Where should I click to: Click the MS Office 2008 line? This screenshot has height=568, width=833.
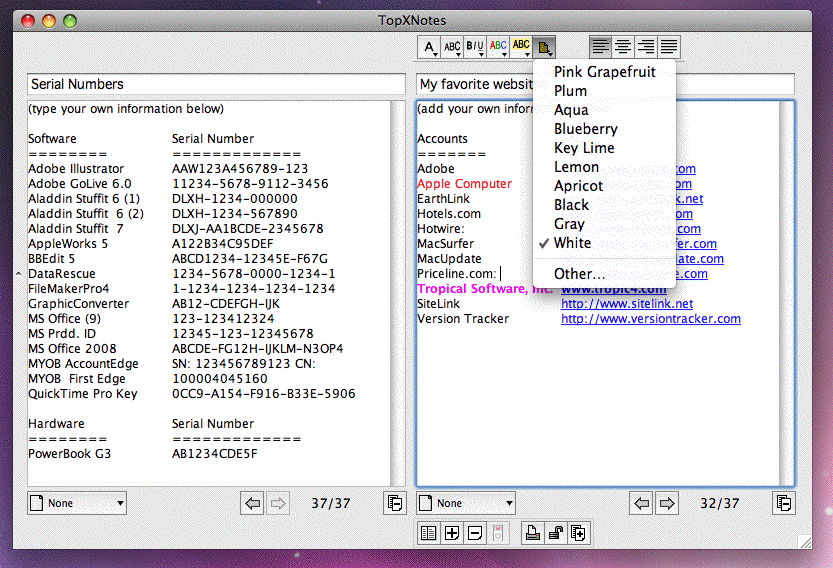point(72,349)
